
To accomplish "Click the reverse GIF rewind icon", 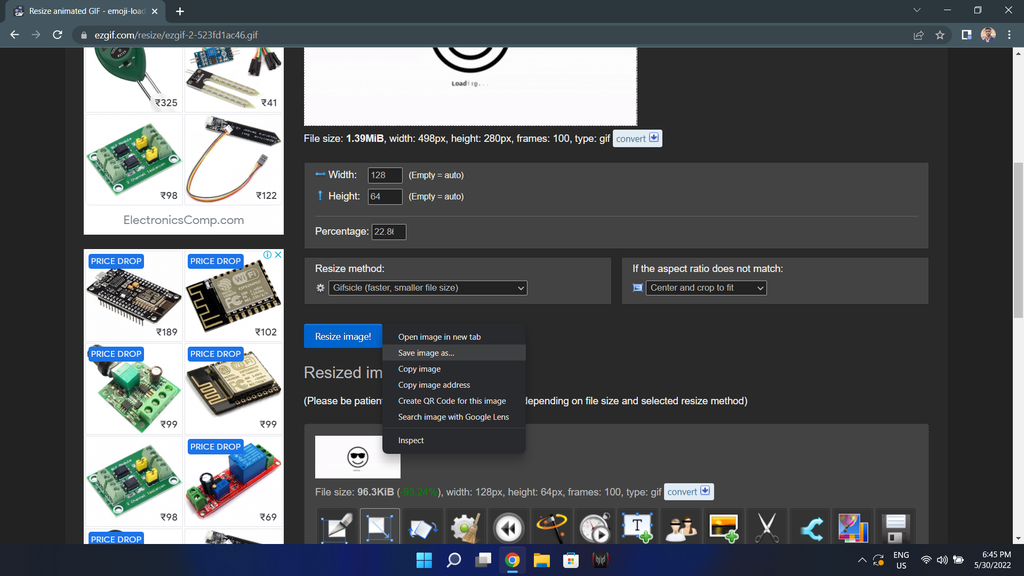I will click(x=508, y=527).
